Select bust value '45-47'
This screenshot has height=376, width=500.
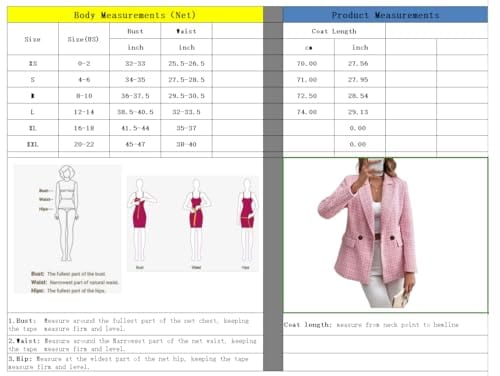[x=135, y=144]
